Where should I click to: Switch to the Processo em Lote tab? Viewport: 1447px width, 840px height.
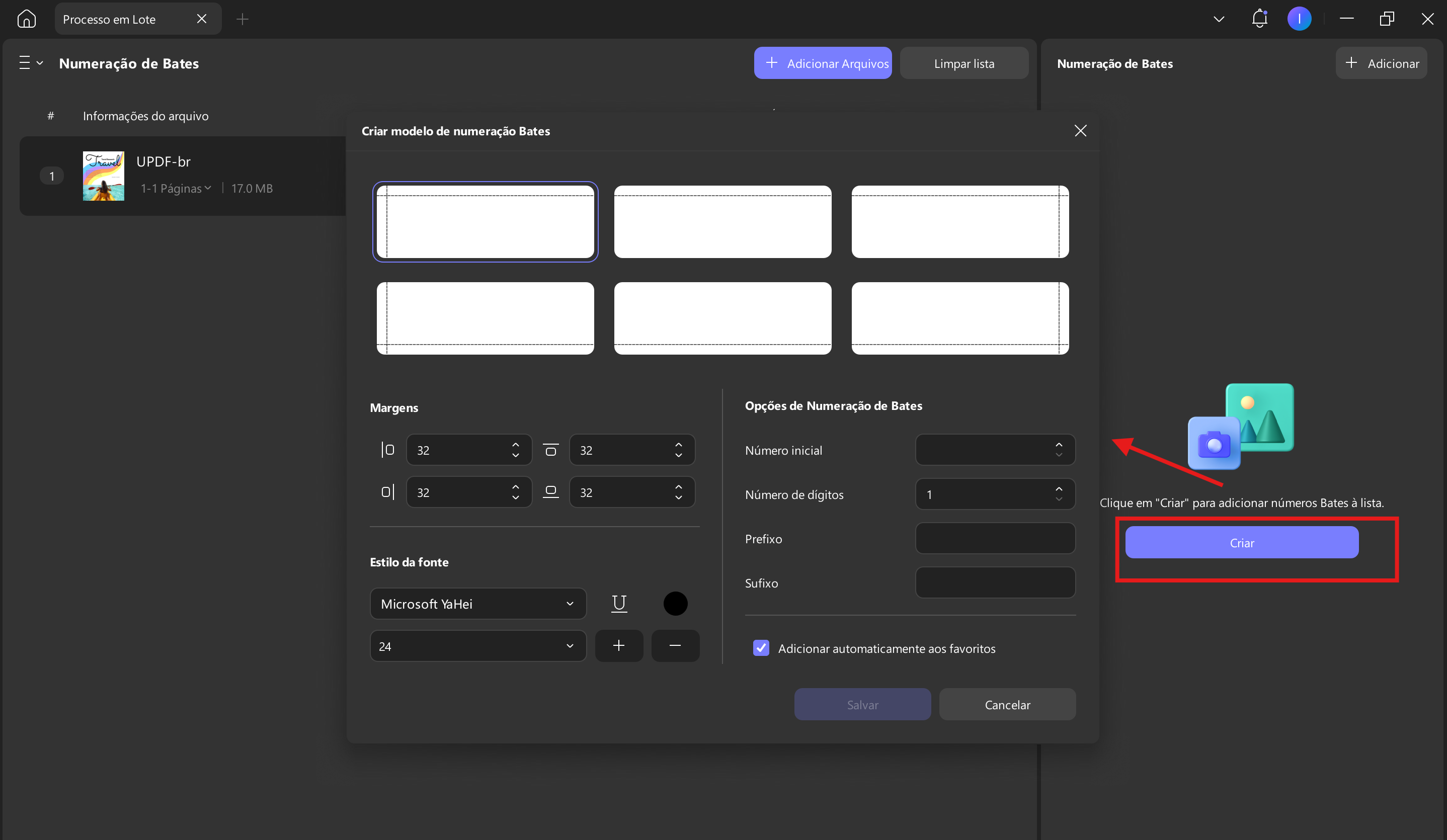(109, 19)
